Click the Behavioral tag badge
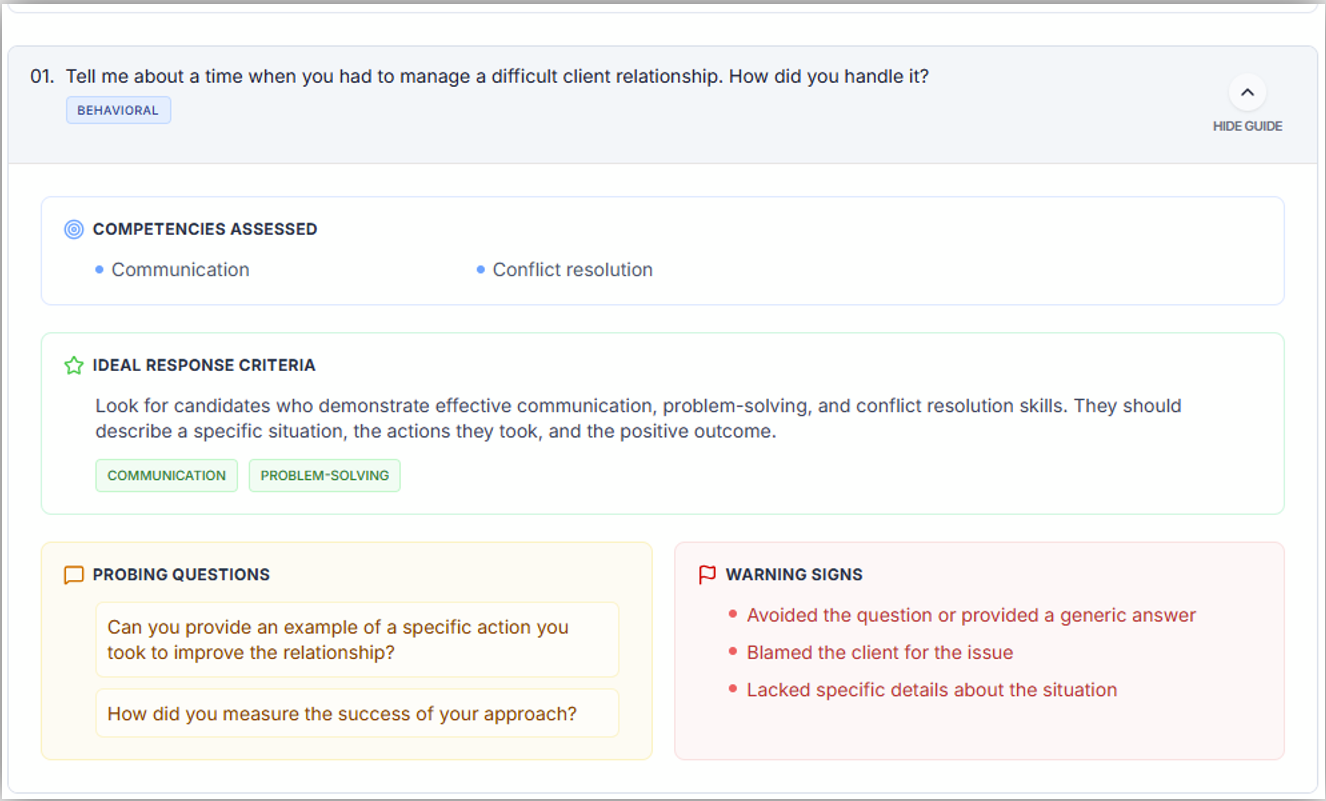This screenshot has height=801, width=1326. [x=118, y=110]
